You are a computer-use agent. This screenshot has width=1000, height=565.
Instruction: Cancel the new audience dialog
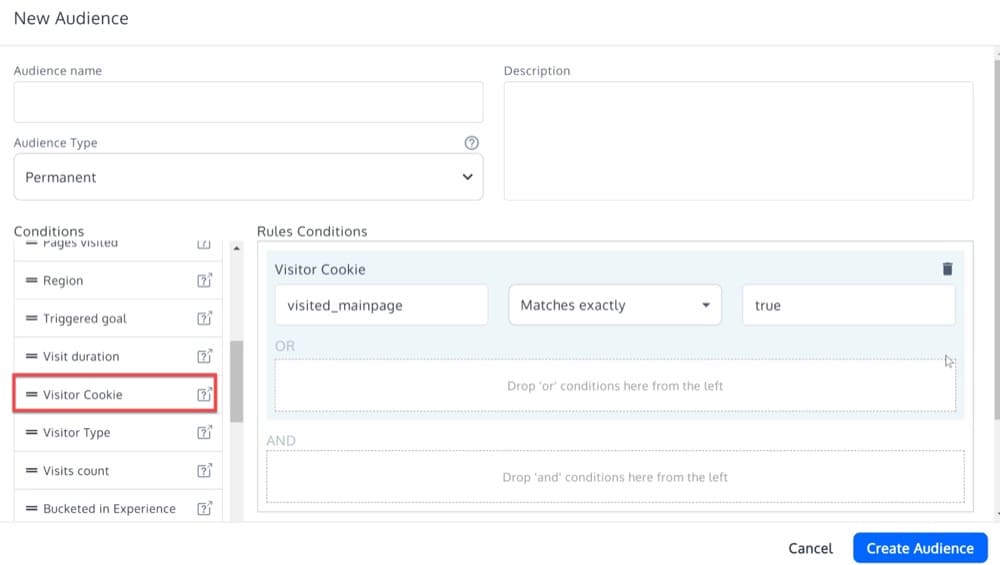click(x=810, y=548)
